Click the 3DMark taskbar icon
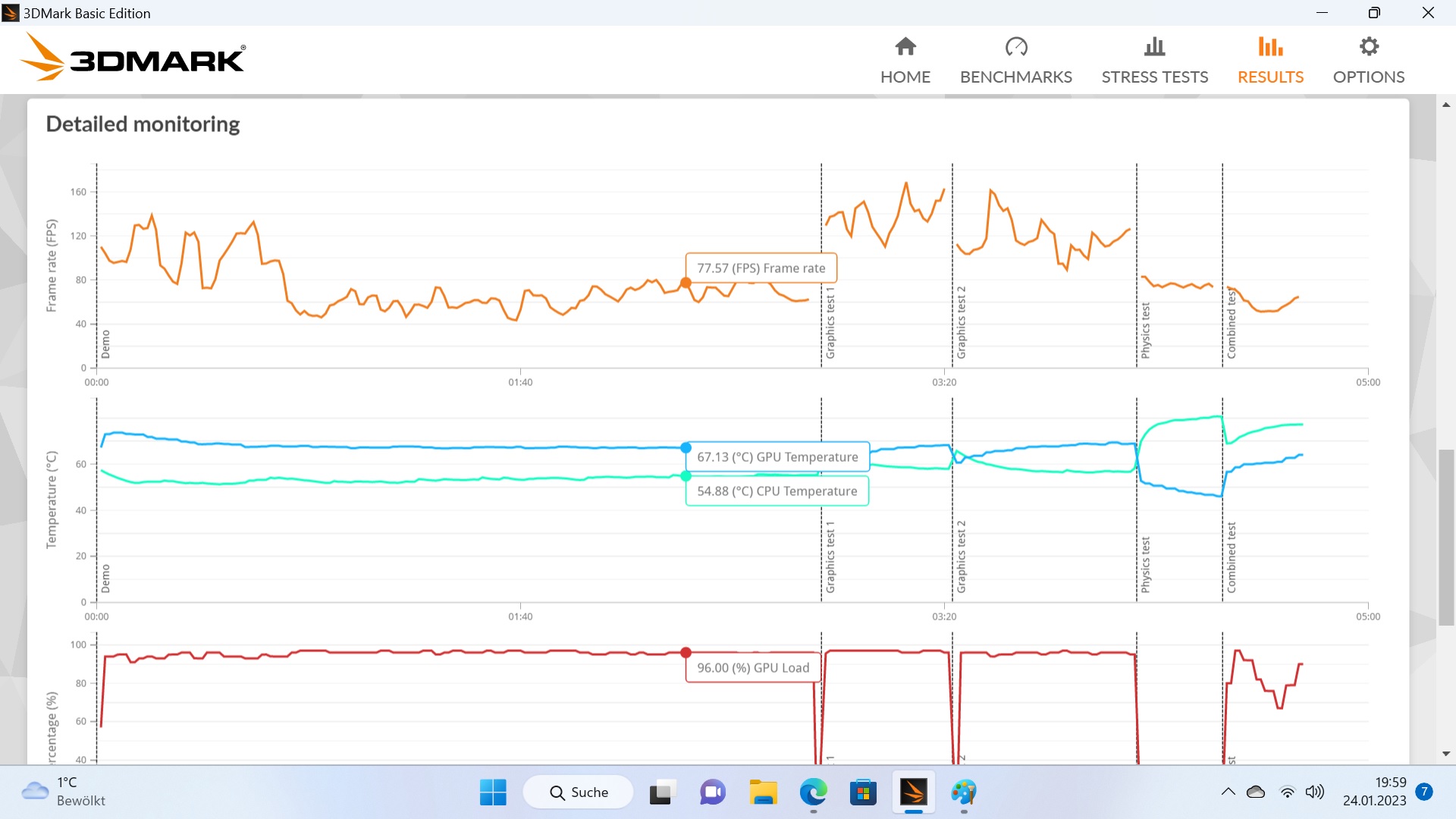Viewport: 1456px width, 819px height. tap(913, 792)
